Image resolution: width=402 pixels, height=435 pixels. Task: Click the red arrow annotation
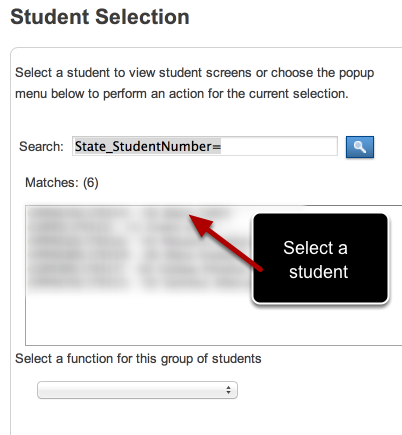tap(226, 242)
